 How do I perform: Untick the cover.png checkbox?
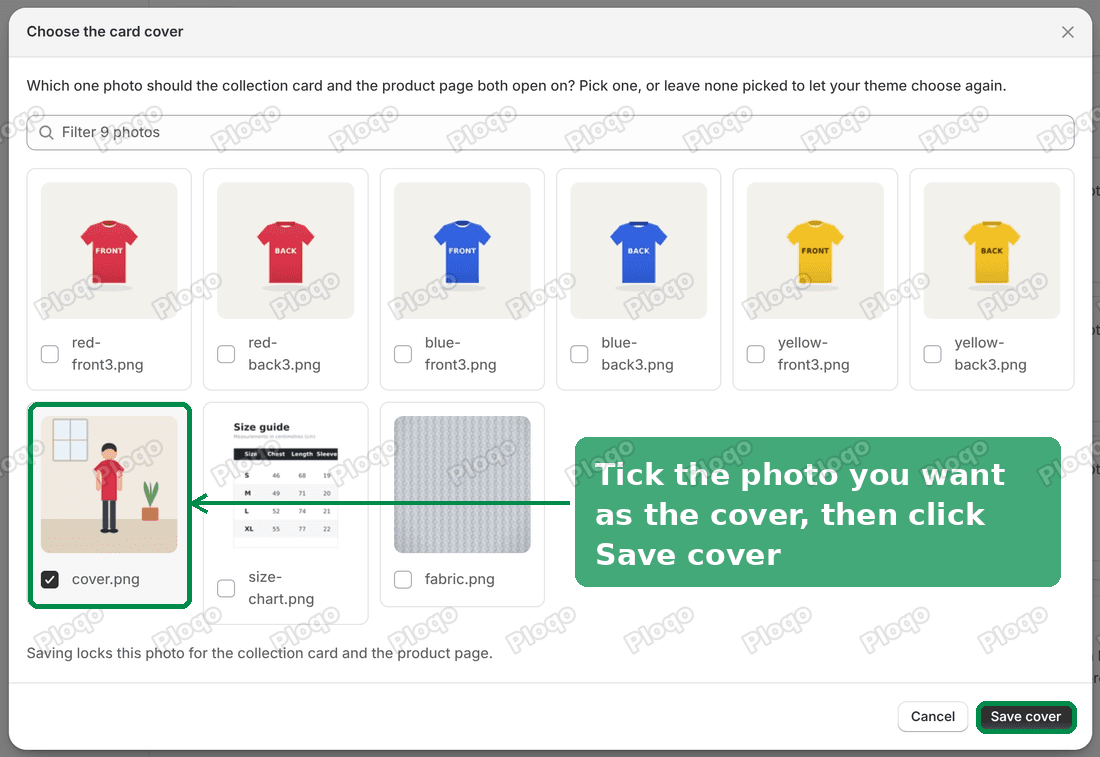click(x=50, y=580)
